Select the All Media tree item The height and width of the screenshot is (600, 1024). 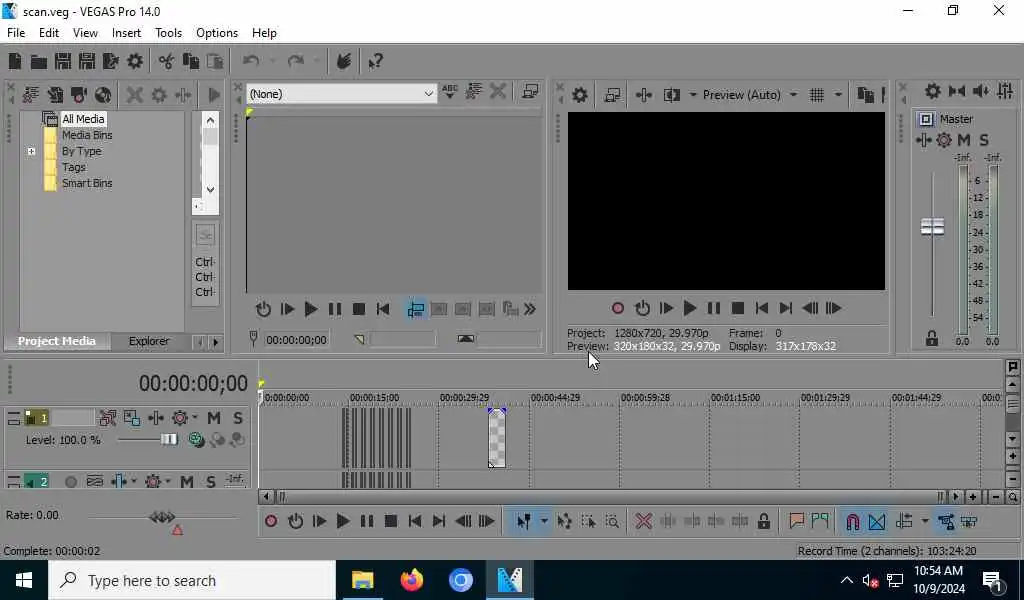83,119
